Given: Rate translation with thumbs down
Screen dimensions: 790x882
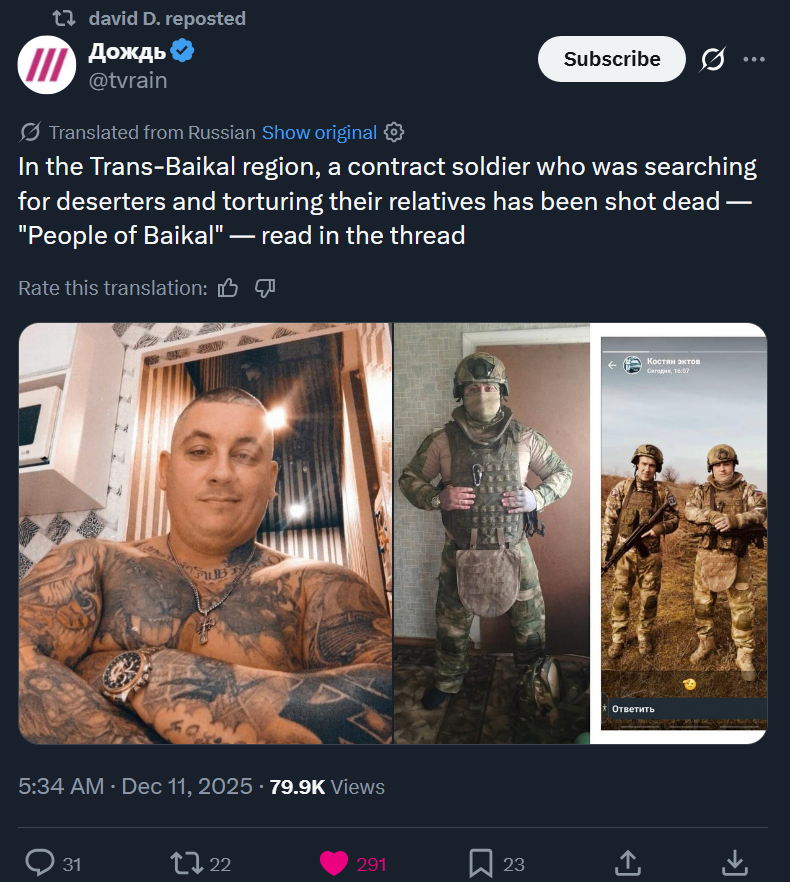Looking at the screenshot, I should pos(265,288).
